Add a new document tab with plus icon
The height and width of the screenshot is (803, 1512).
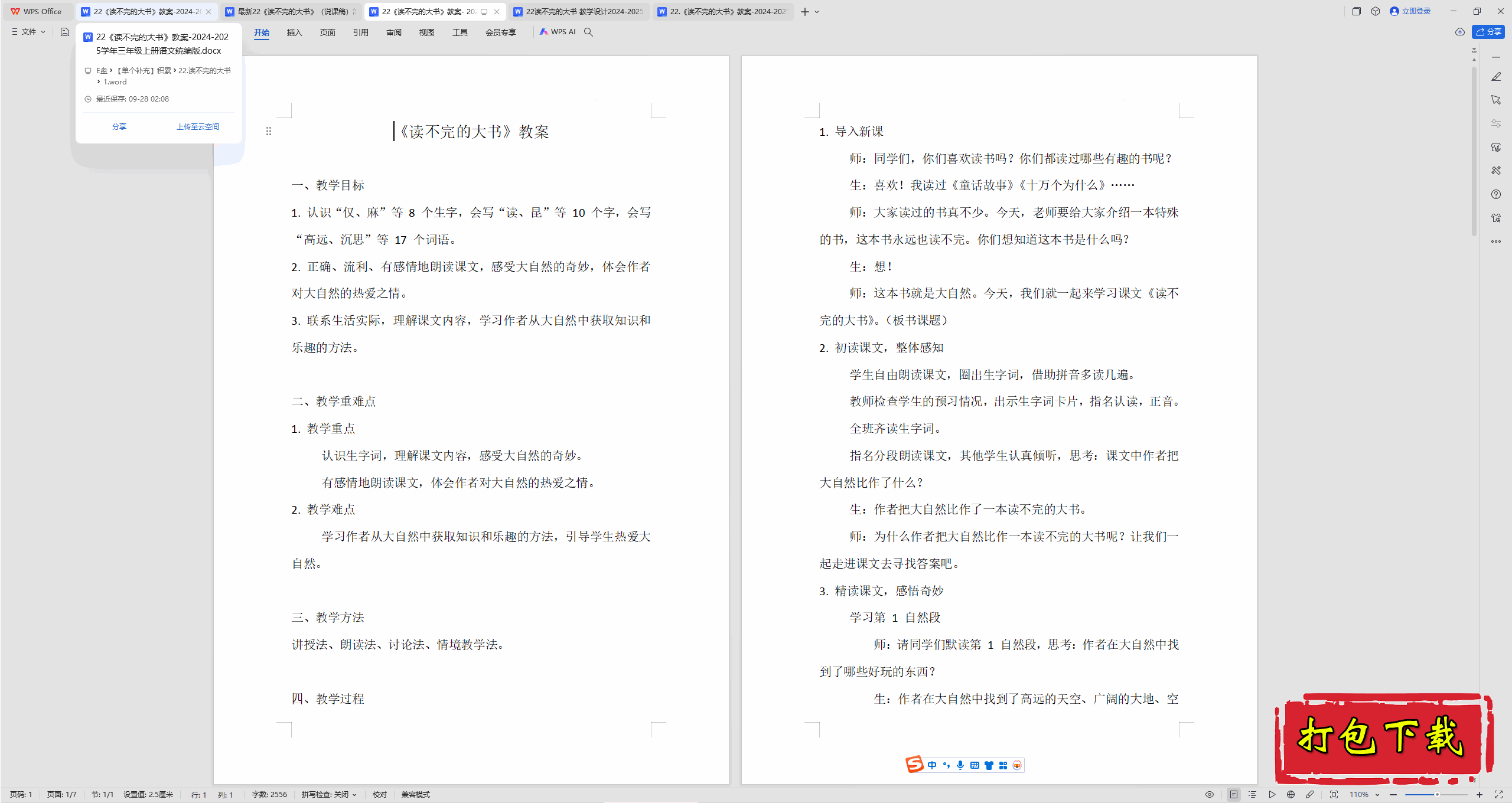click(x=804, y=11)
